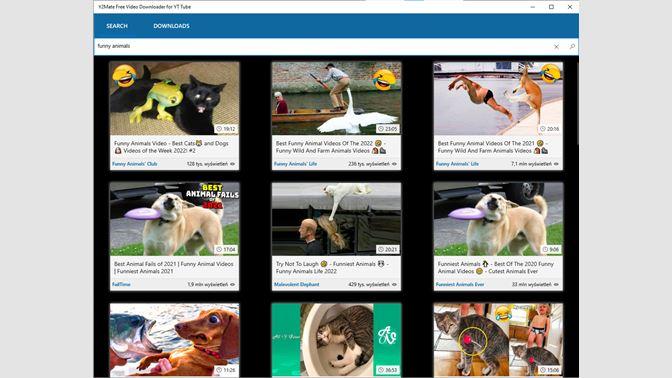Open the SEARCH tab
The height and width of the screenshot is (378, 672).
tap(117, 26)
